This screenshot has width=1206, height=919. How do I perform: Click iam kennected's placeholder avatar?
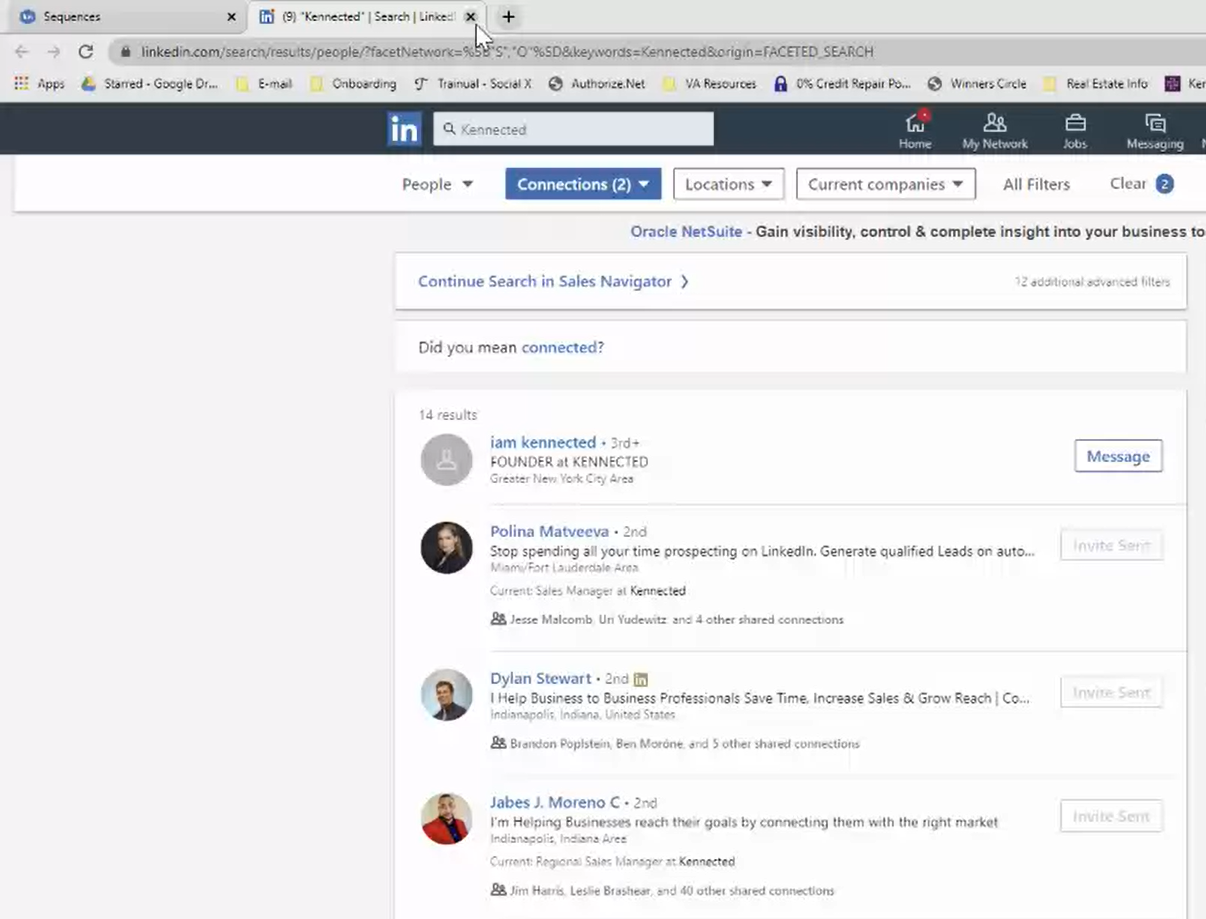[446, 459]
